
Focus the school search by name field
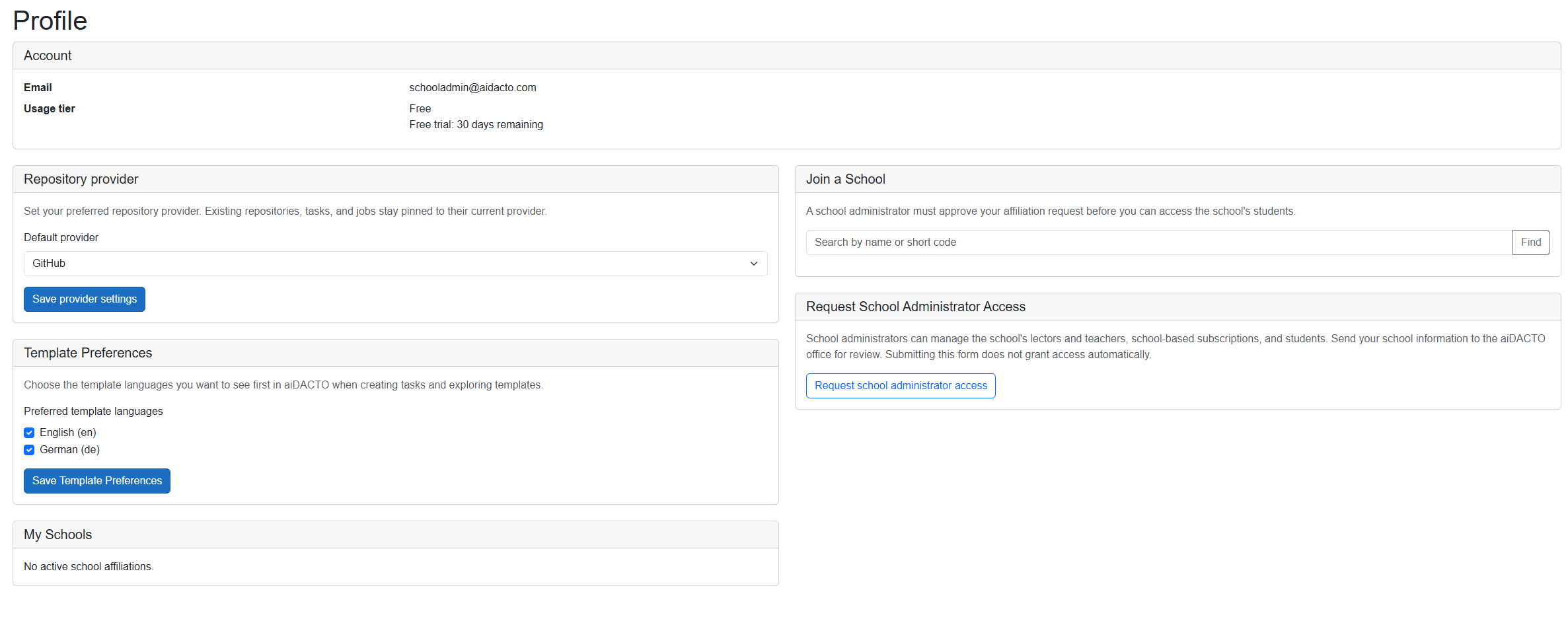coord(1159,242)
